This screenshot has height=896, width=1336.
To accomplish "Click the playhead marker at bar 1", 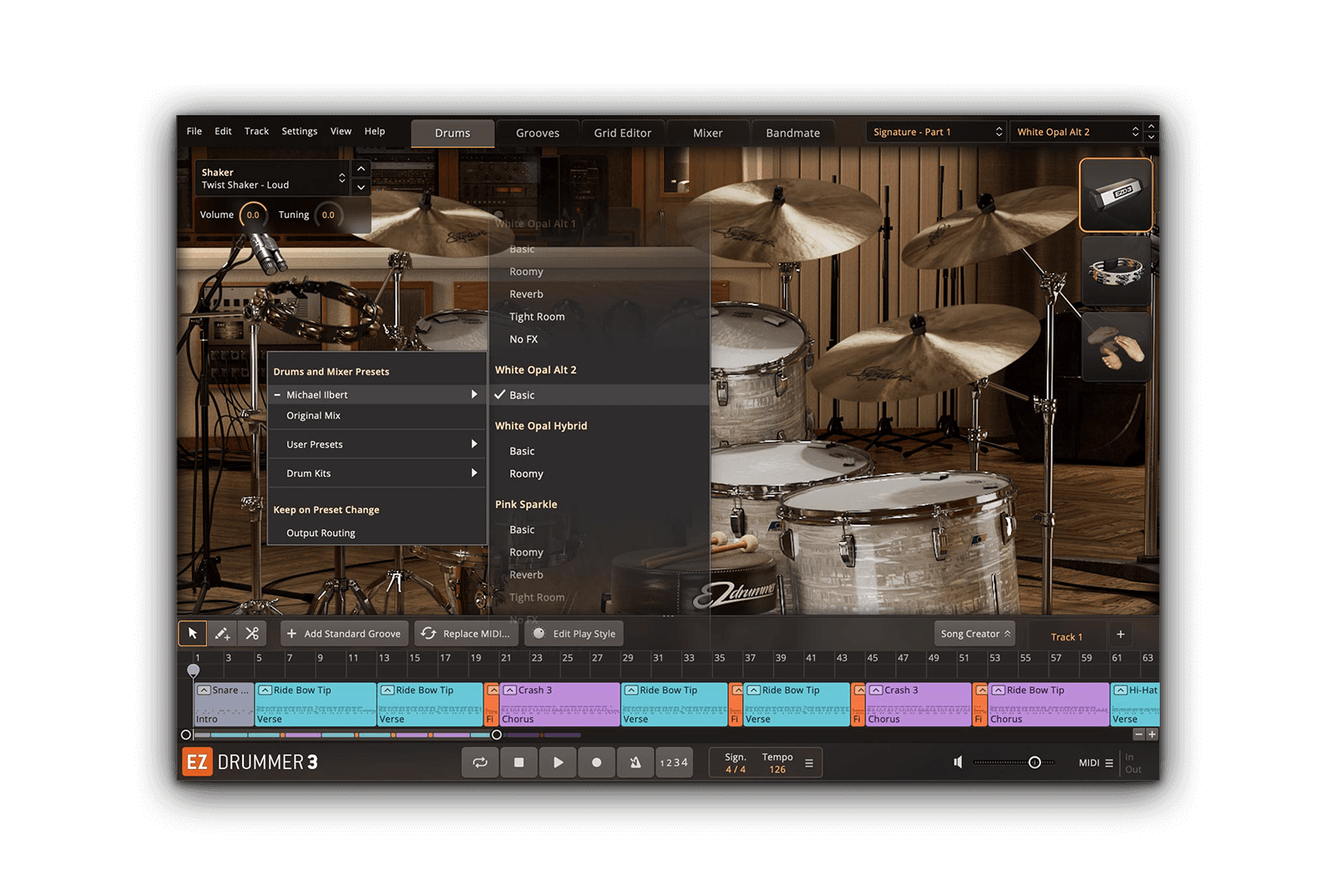I will coord(194,671).
